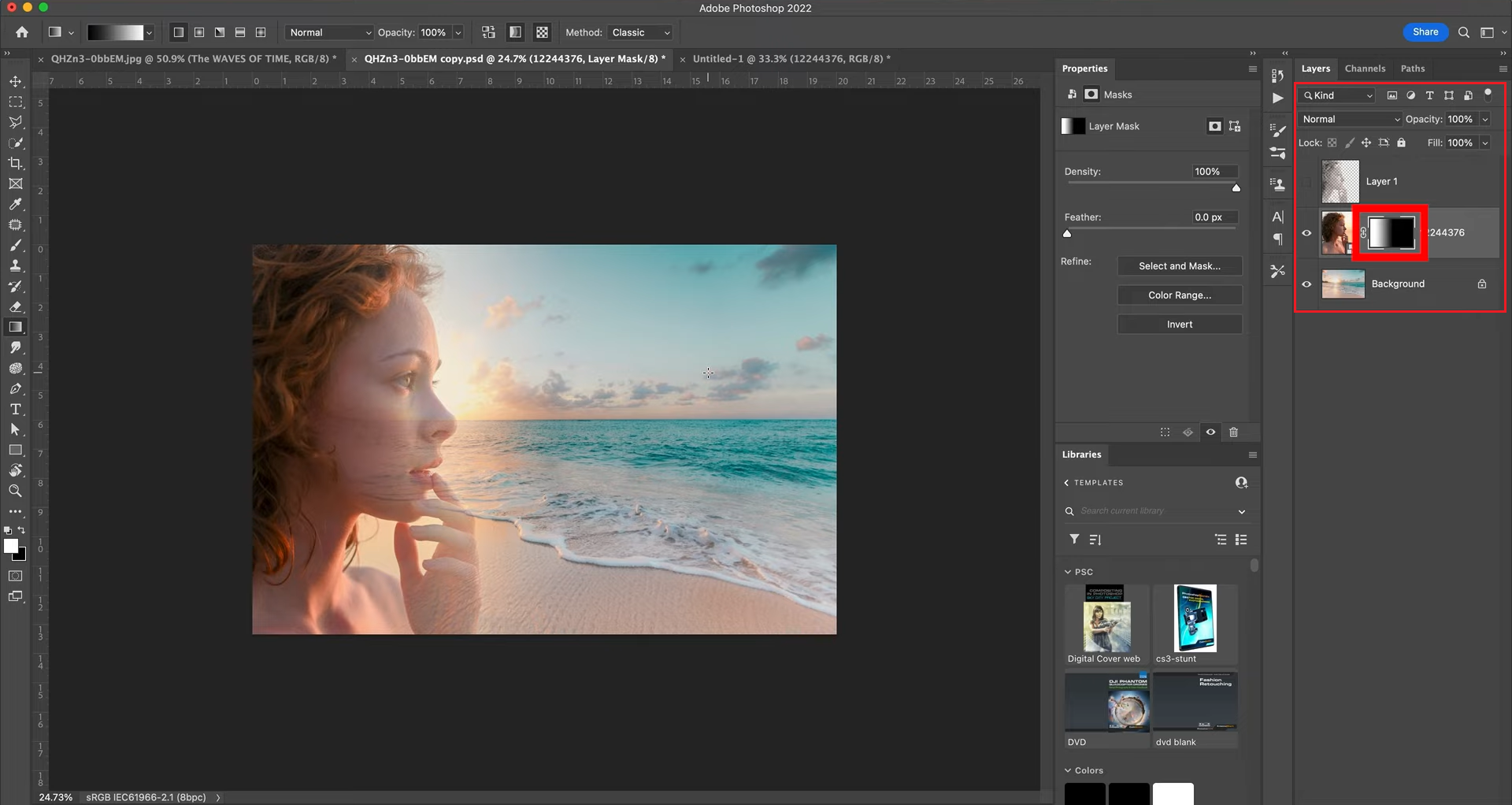This screenshot has width=1512, height=805.
Task: Toggle lock transparency for the layer
Action: (x=1332, y=143)
